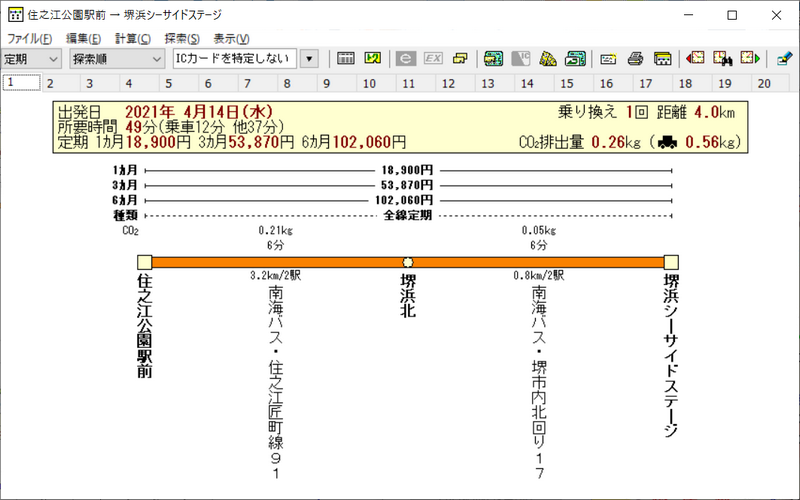Screen dimensions: 800x500
Task: Click the 0.8km/2駅 distance label
Action: [x=539, y=276]
